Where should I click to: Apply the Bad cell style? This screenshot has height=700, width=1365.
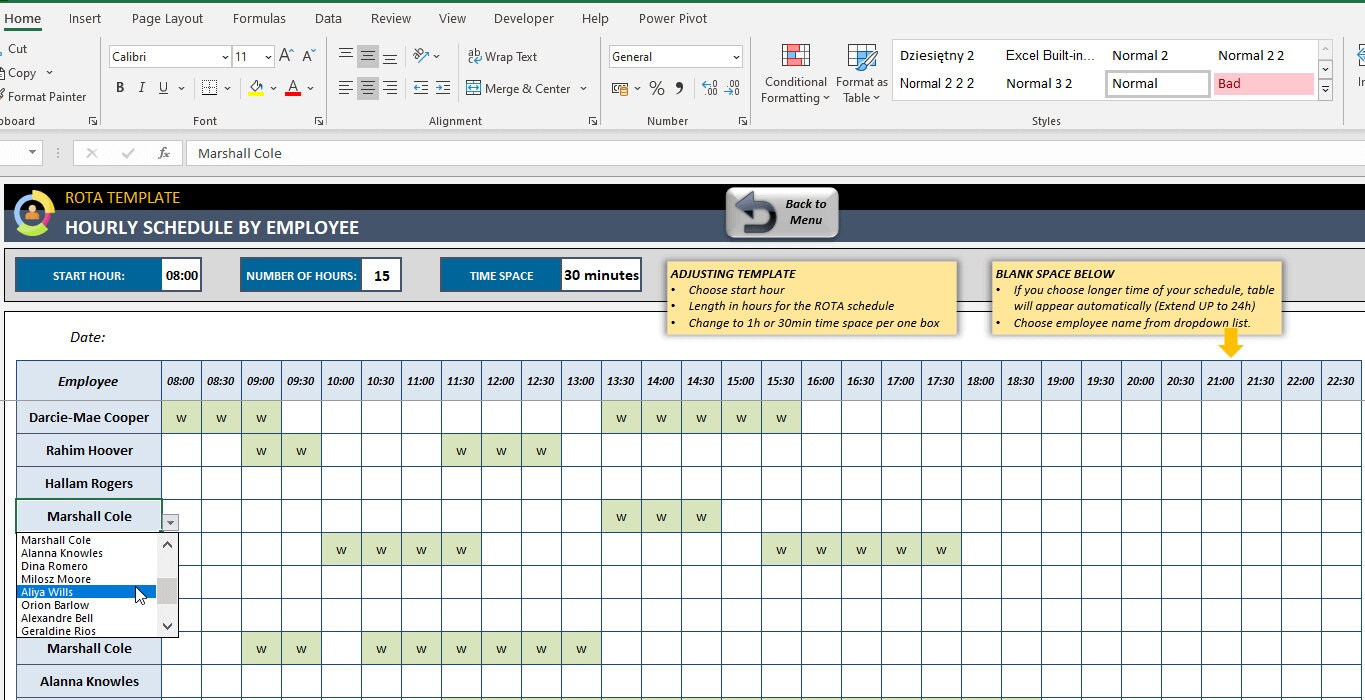(x=1263, y=84)
